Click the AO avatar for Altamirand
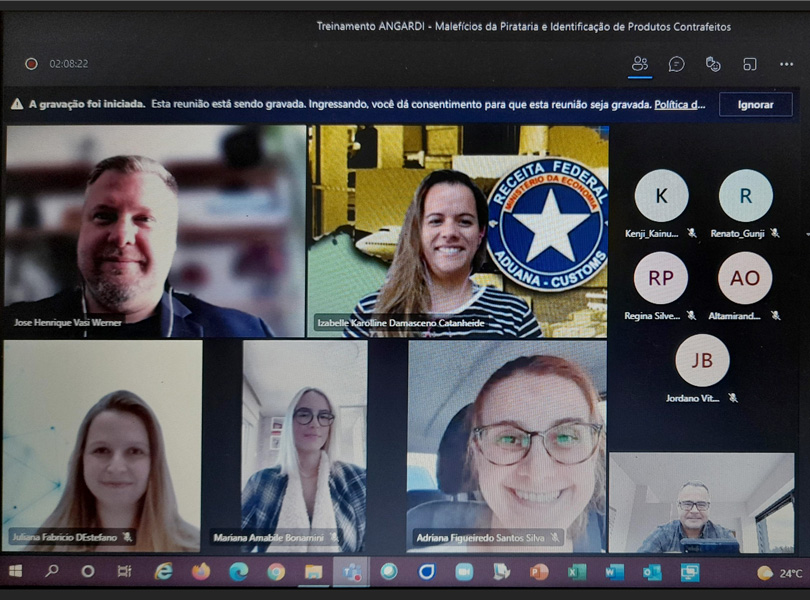Viewport: 810px width, 600px height. (x=745, y=278)
